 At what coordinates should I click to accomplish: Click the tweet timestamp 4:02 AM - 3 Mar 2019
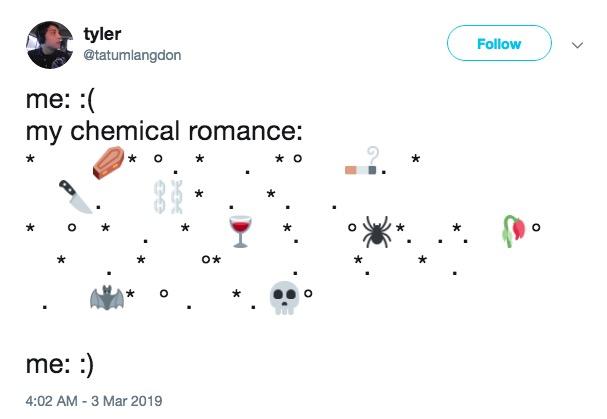pos(94,401)
